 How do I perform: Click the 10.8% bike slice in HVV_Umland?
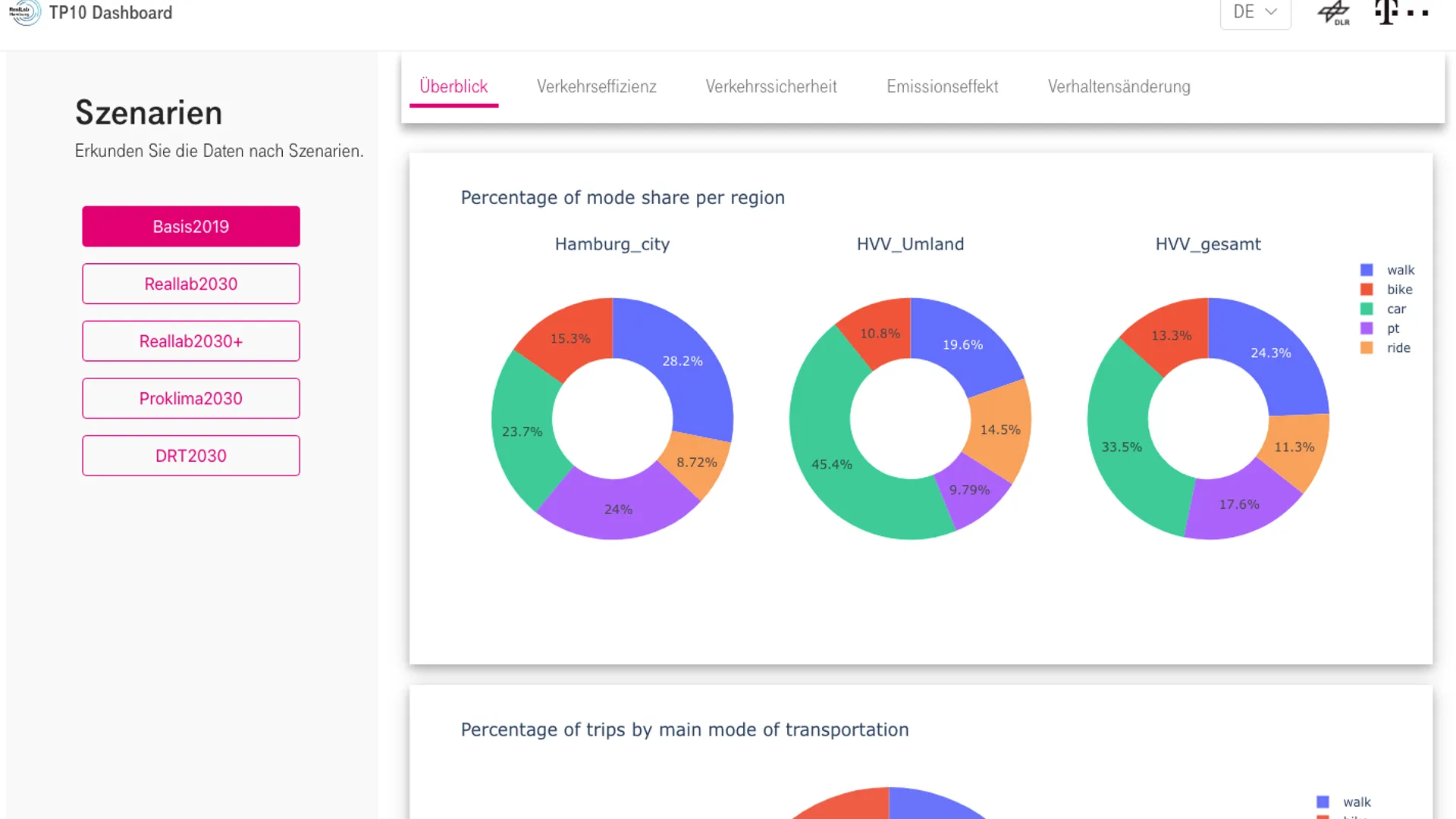pos(880,334)
